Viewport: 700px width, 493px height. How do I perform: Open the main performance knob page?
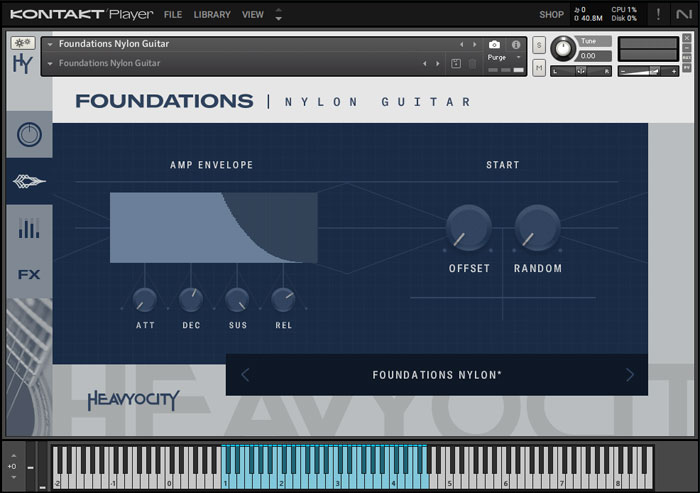pyautogui.click(x=29, y=134)
